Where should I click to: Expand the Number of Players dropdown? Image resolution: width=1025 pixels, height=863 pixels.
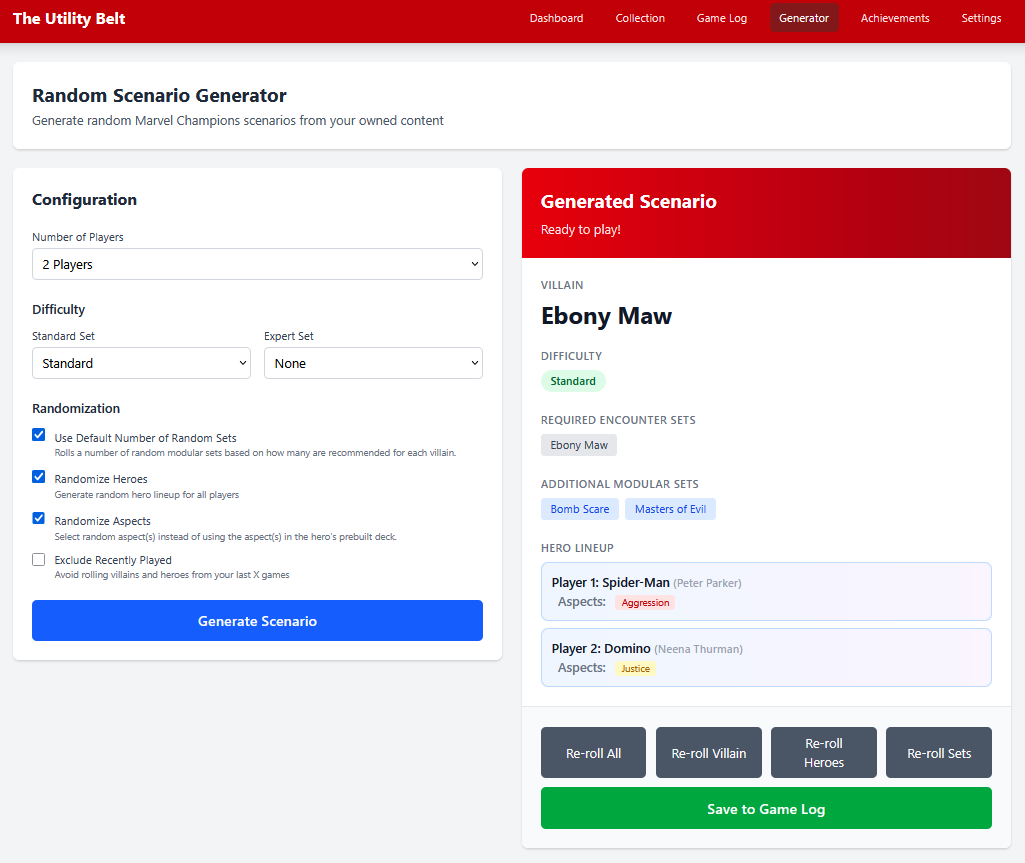click(x=257, y=264)
